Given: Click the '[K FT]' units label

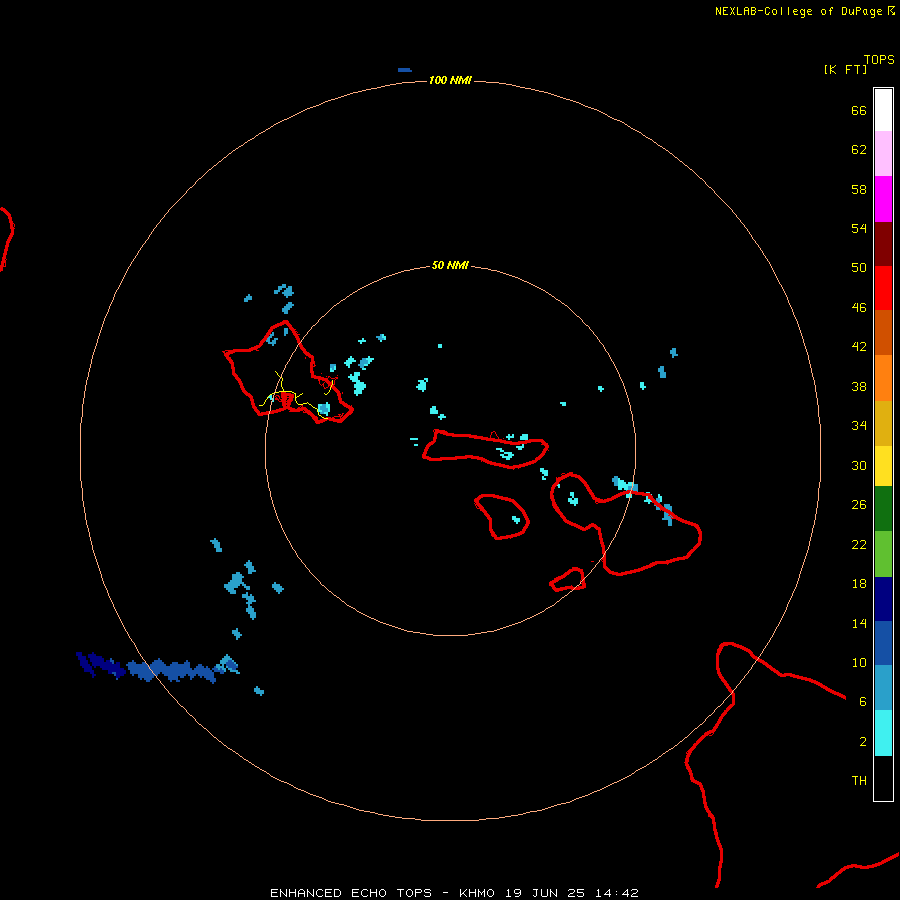Looking at the screenshot, I should coord(845,69).
